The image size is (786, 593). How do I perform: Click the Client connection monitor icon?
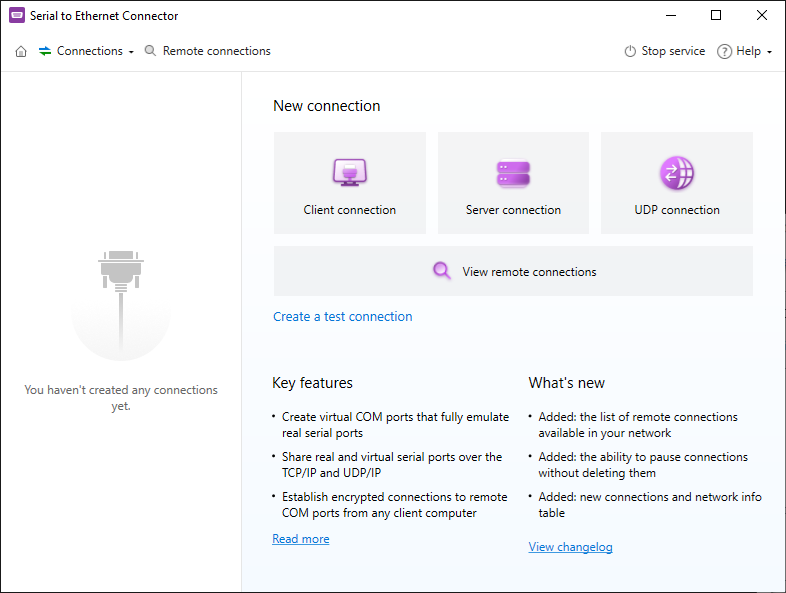pyautogui.click(x=350, y=173)
